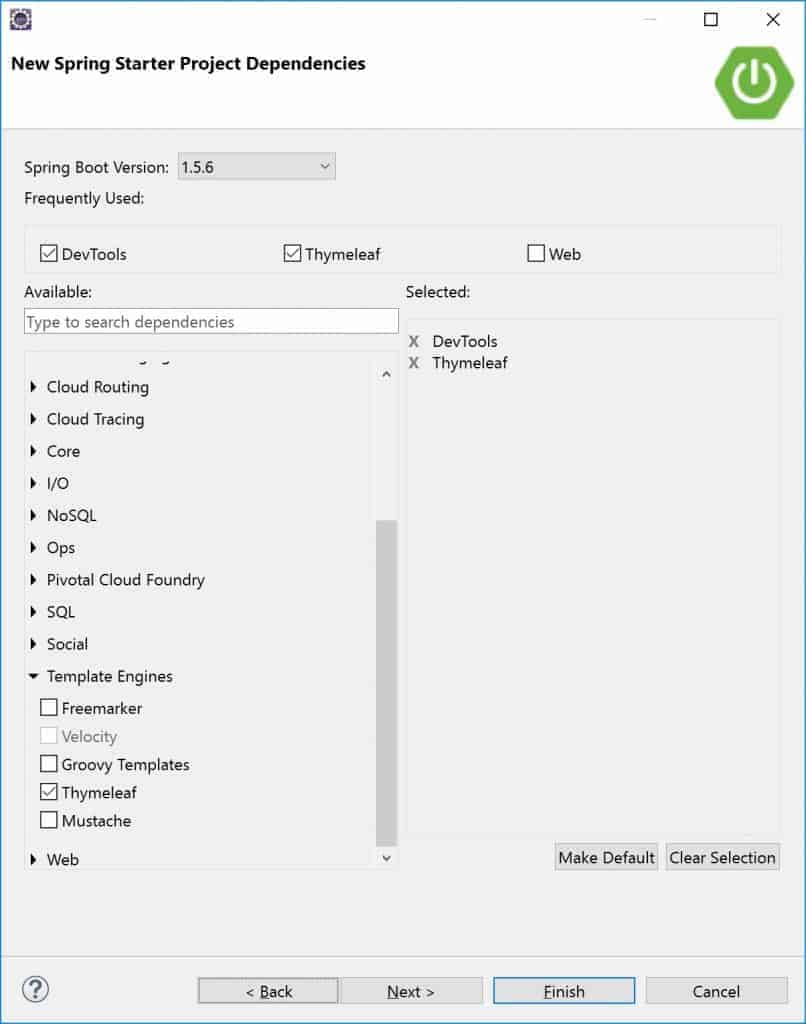Go to the Next wizard page
This screenshot has width=806, height=1024.
tap(411, 991)
